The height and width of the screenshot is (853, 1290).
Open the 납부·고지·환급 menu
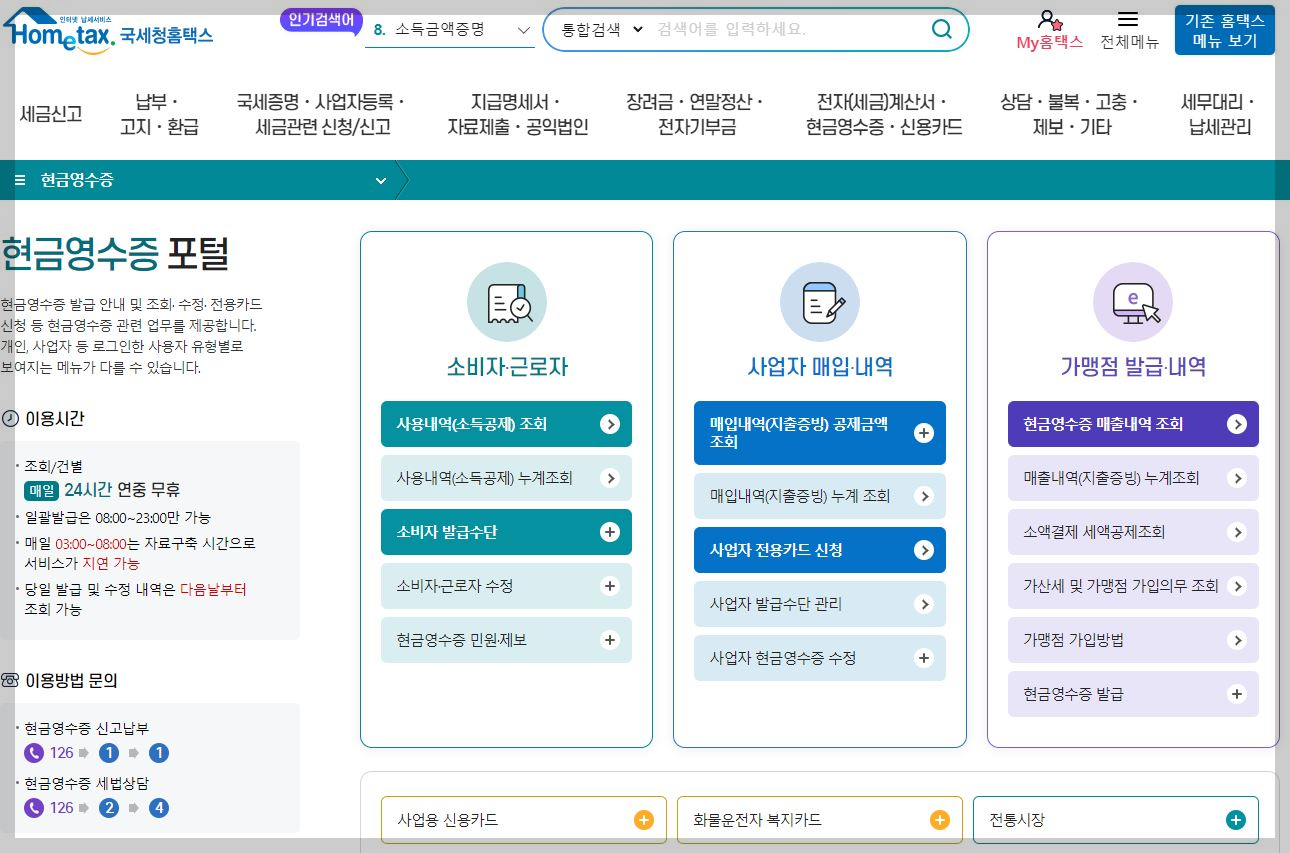coord(159,114)
